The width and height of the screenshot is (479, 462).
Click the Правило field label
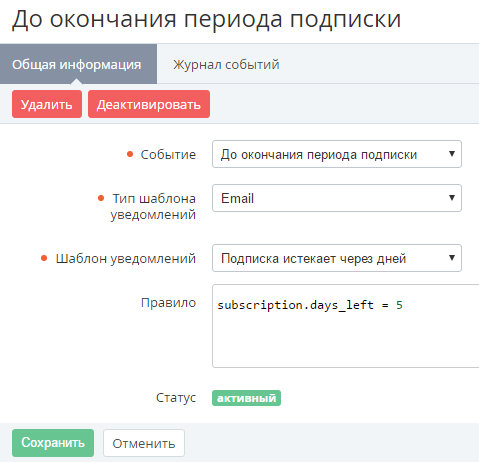click(168, 303)
